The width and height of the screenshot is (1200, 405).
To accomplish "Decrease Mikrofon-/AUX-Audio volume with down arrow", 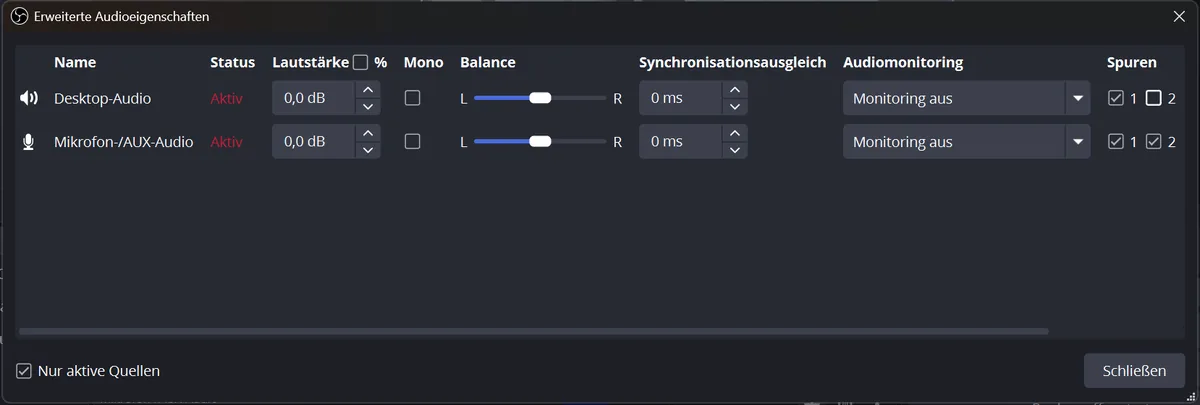I will [x=368, y=151].
